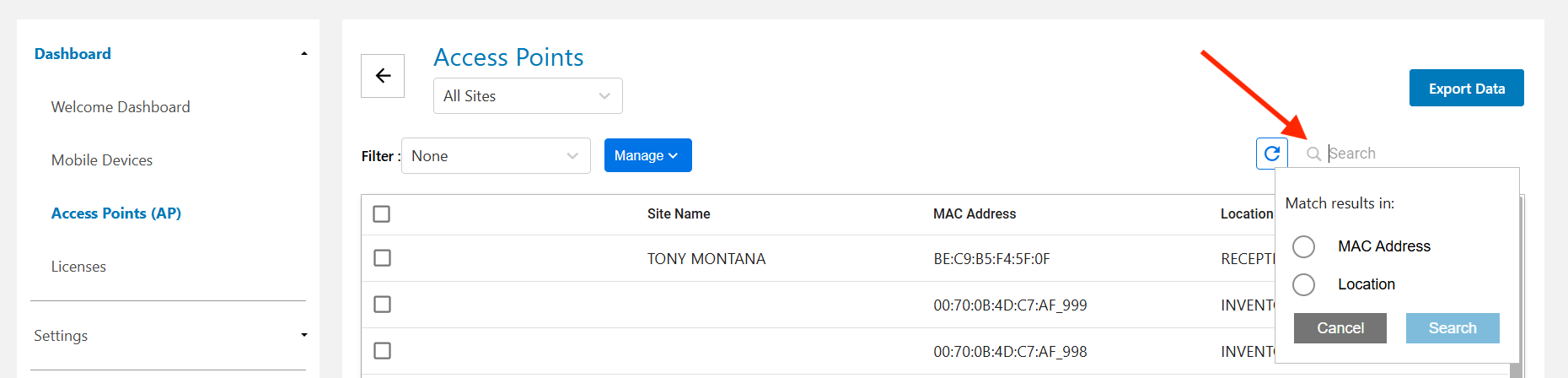Go to Mobile Devices page
The height and width of the screenshot is (378, 1568).
(x=102, y=160)
